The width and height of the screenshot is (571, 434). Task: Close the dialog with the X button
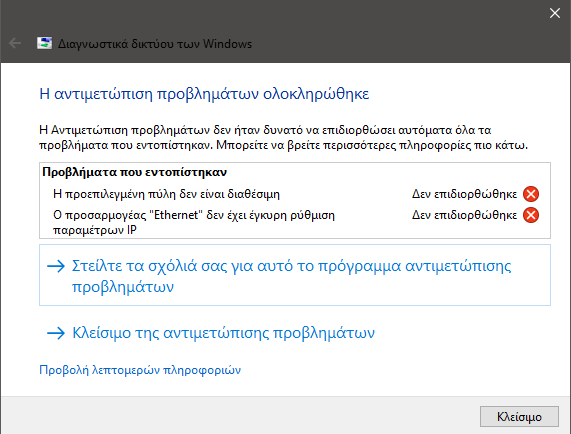point(555,13)
